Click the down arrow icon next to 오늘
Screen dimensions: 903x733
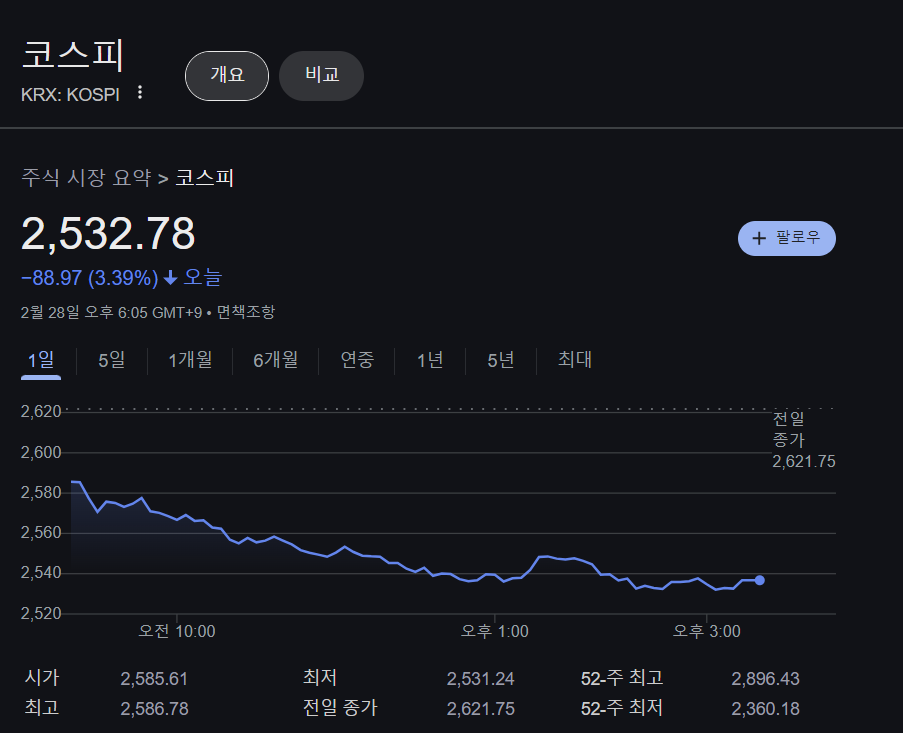click(x=170, y=278)
